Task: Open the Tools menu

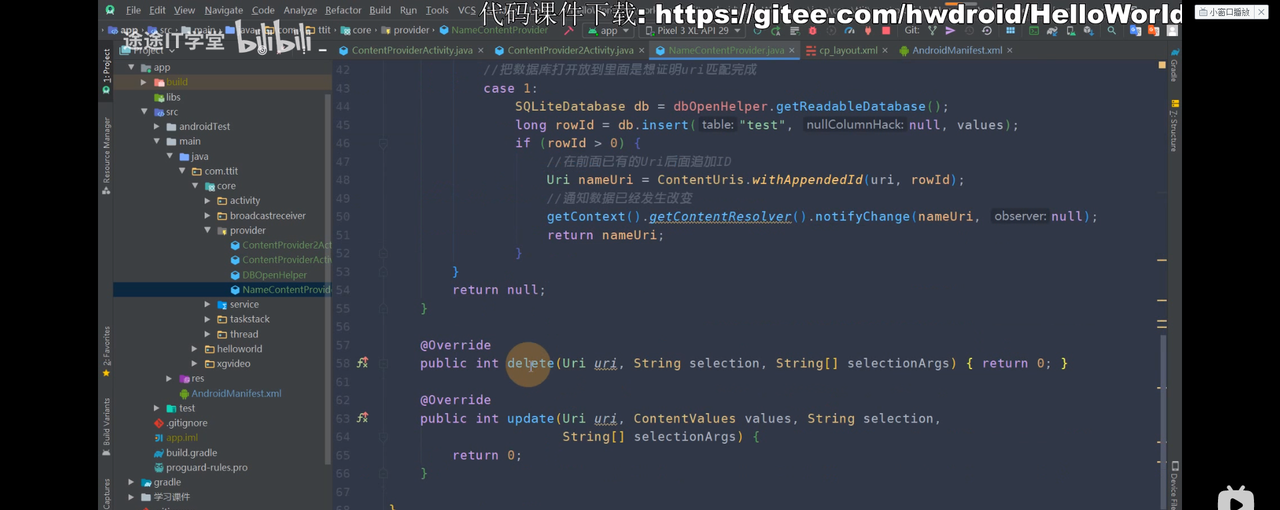Action: point(437,10)
